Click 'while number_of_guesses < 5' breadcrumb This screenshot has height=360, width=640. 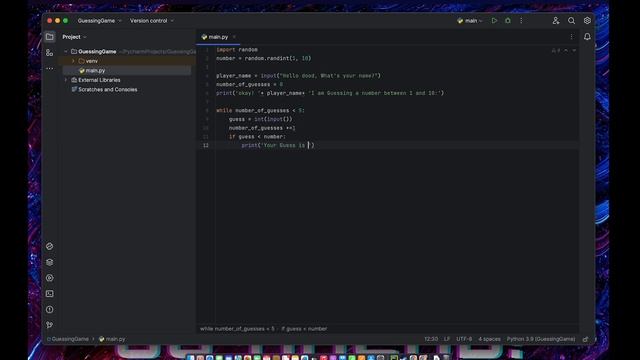coord(237,329)
